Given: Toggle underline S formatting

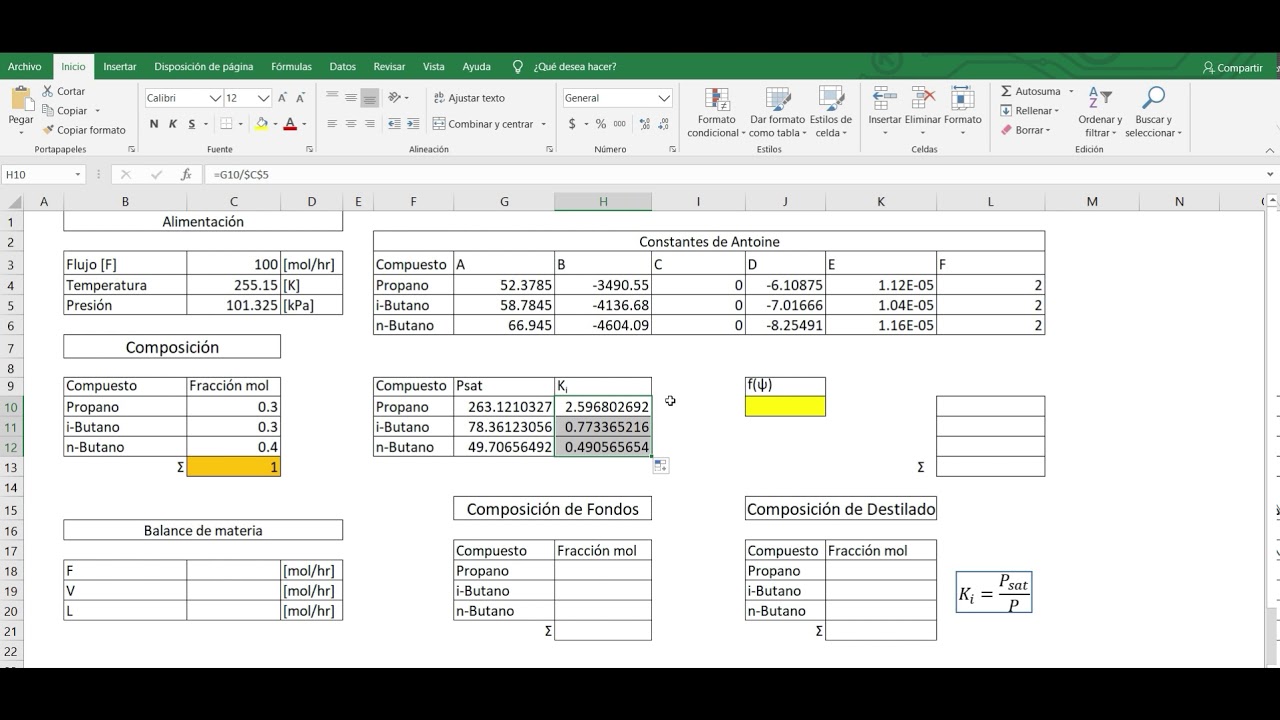Looking at the screenshot, I should coord(191,124).
